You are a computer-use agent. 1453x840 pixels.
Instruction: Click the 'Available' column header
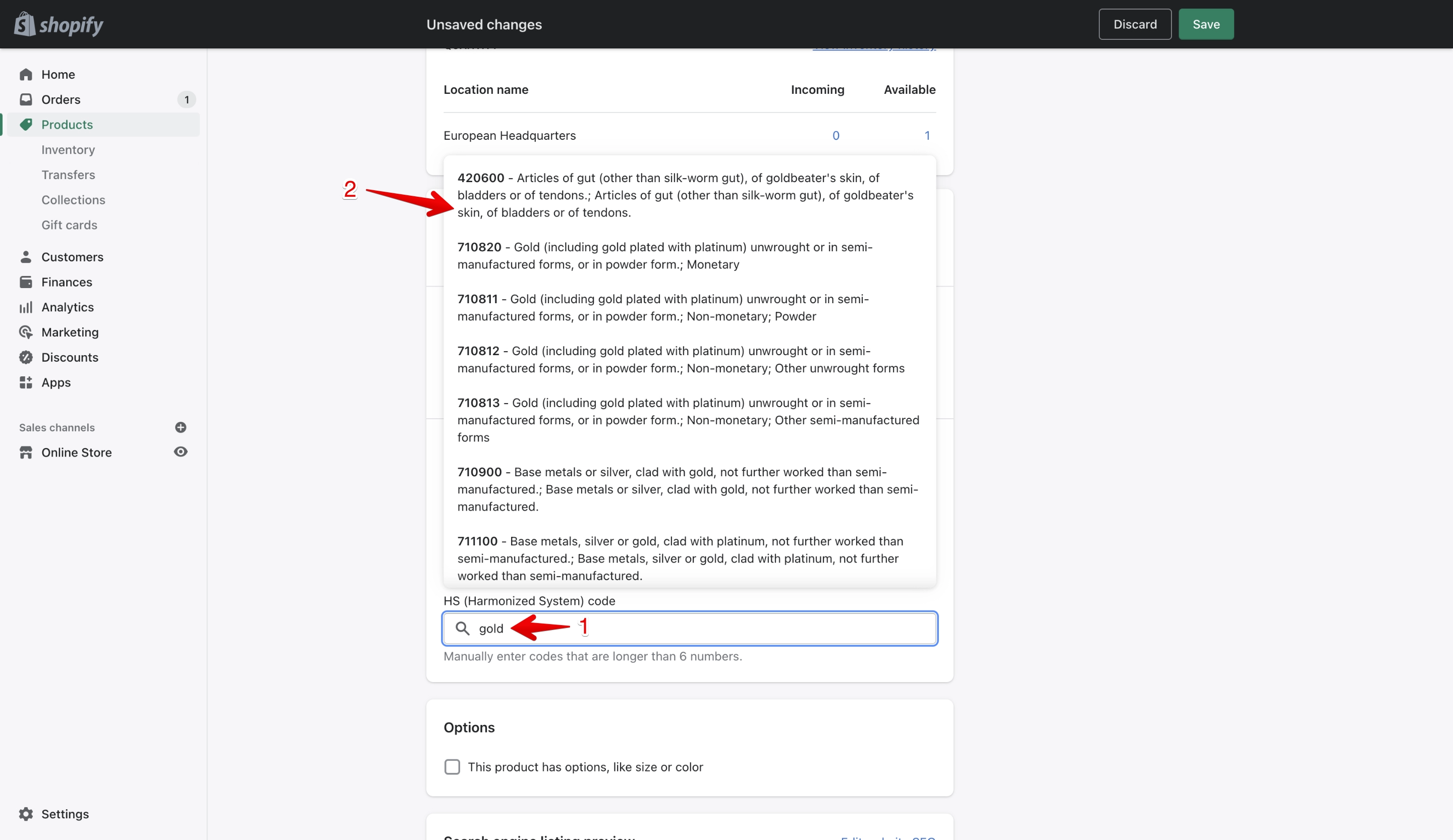(910, 90)
